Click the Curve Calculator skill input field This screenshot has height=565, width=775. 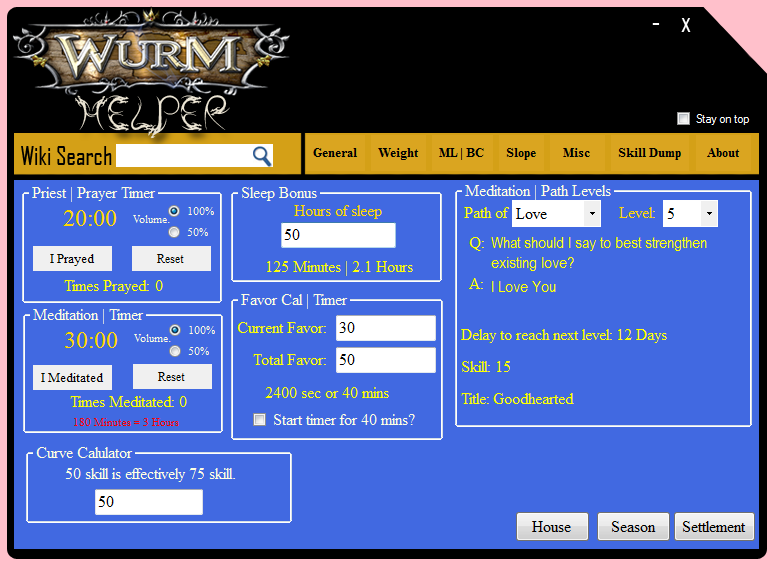coord(149,502)
